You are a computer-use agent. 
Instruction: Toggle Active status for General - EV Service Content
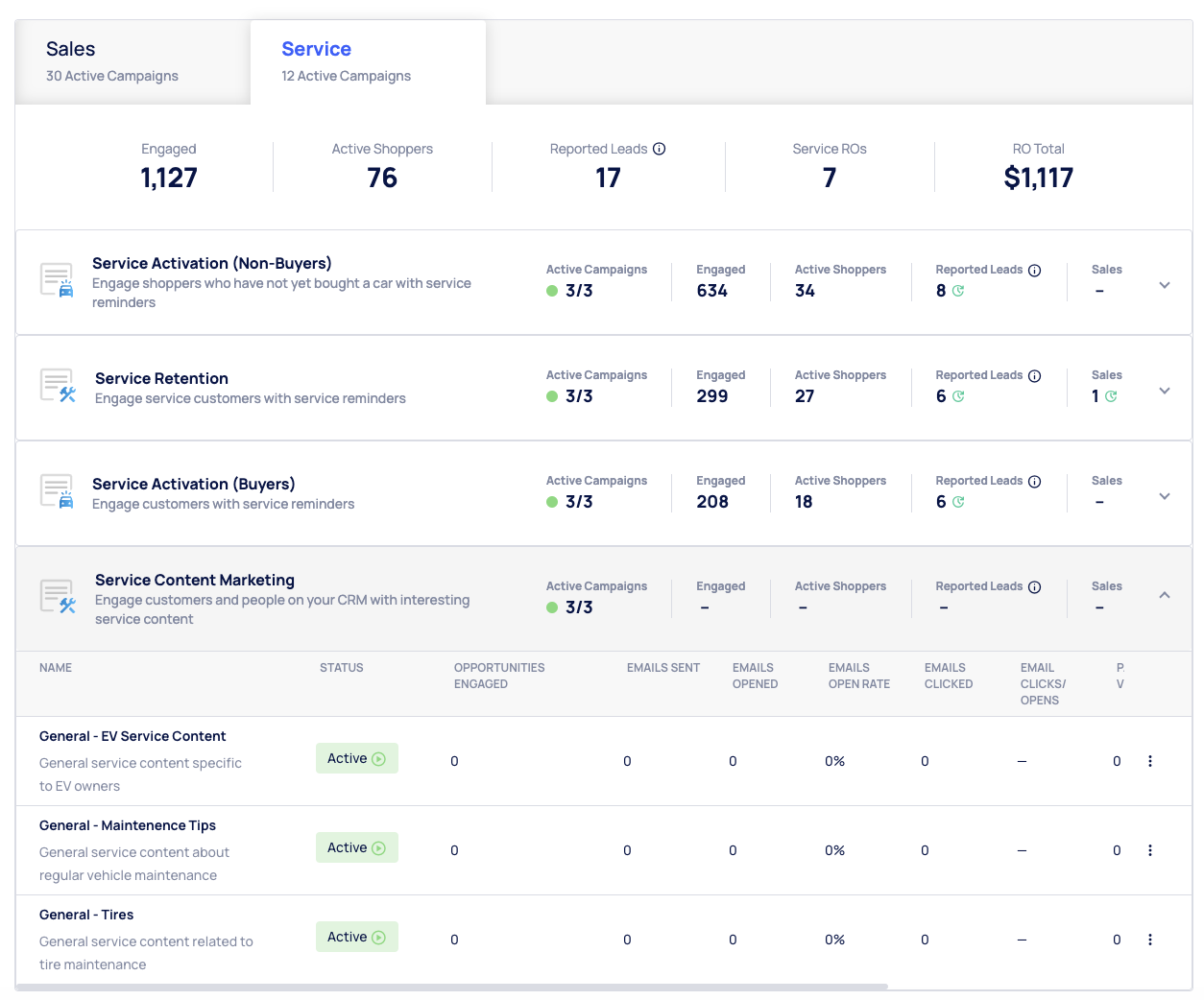pyautogui.click(x=356, y=758)
